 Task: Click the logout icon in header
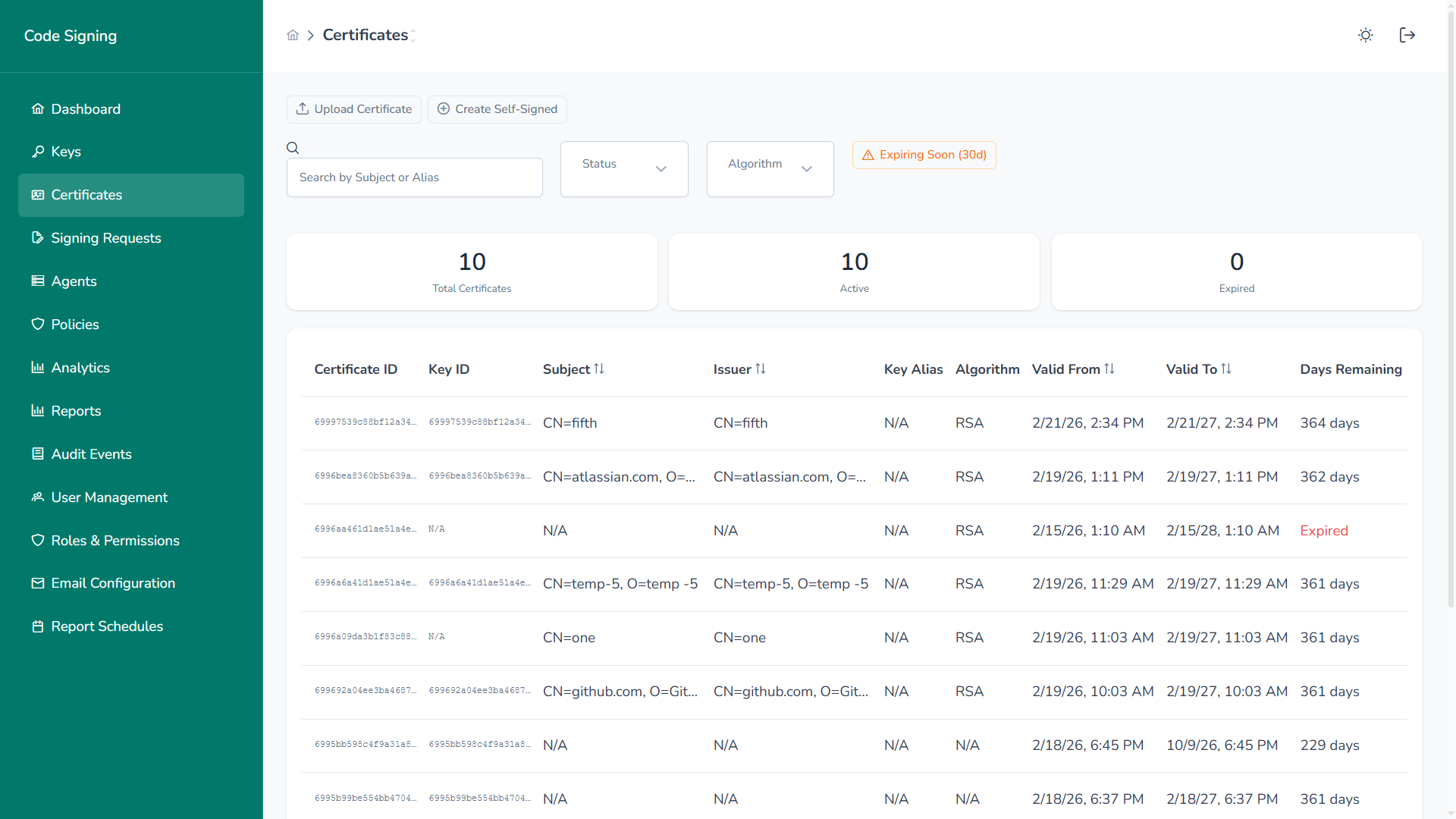click(1407, 36)
